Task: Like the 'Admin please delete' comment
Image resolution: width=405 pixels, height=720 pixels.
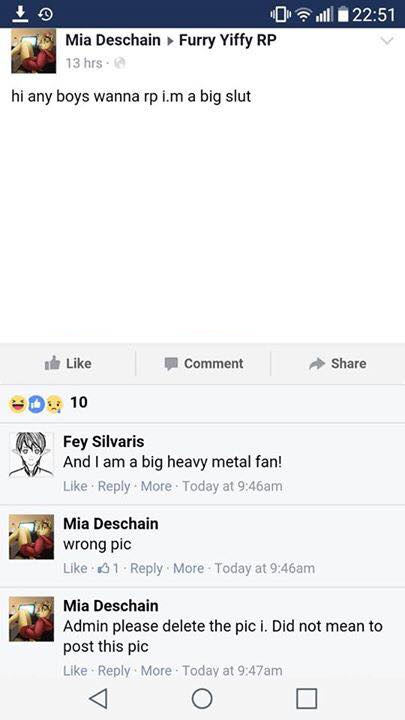Action: tap(75, 670)
